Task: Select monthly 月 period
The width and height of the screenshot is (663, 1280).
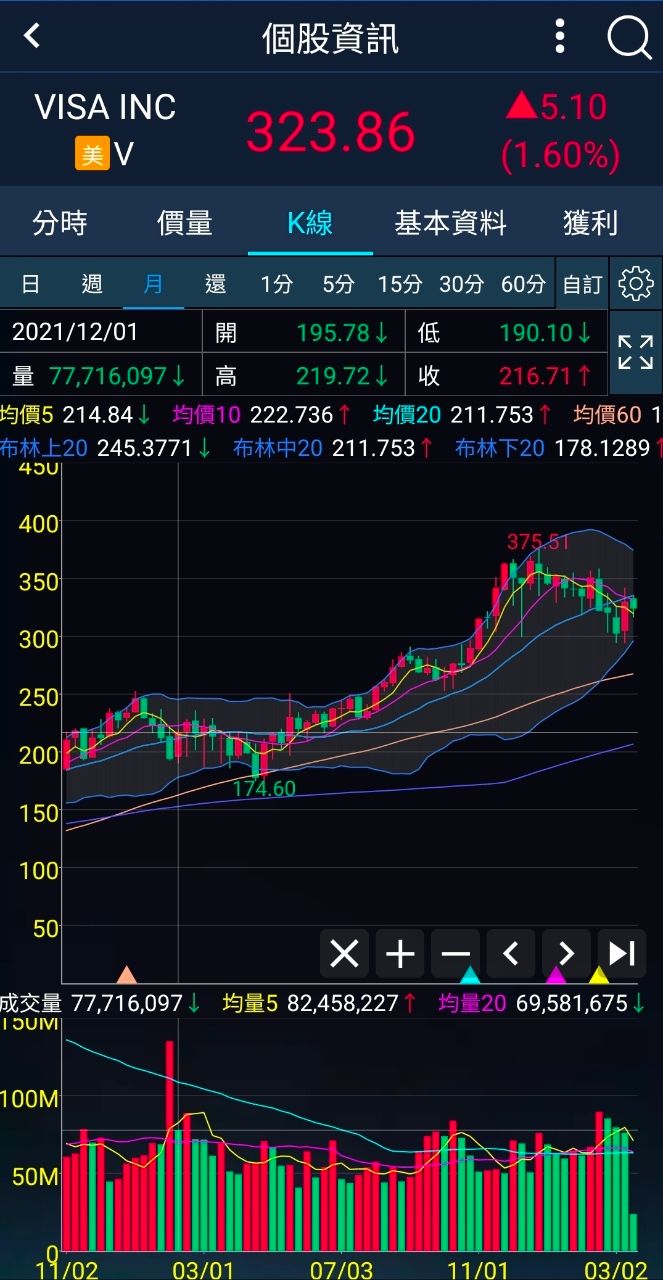Action: point(153,285)
